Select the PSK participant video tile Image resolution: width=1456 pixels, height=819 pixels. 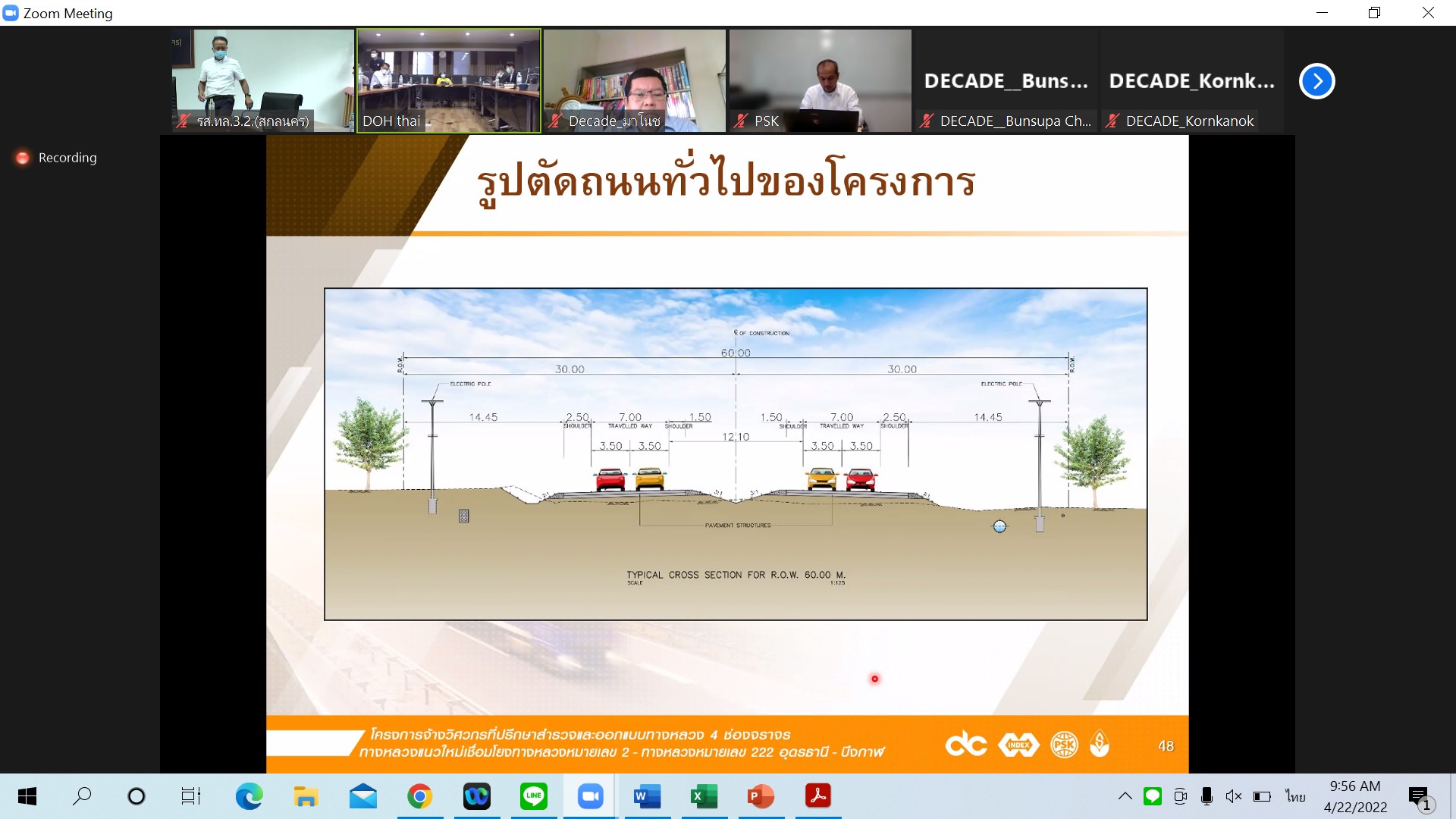(820, 80)
